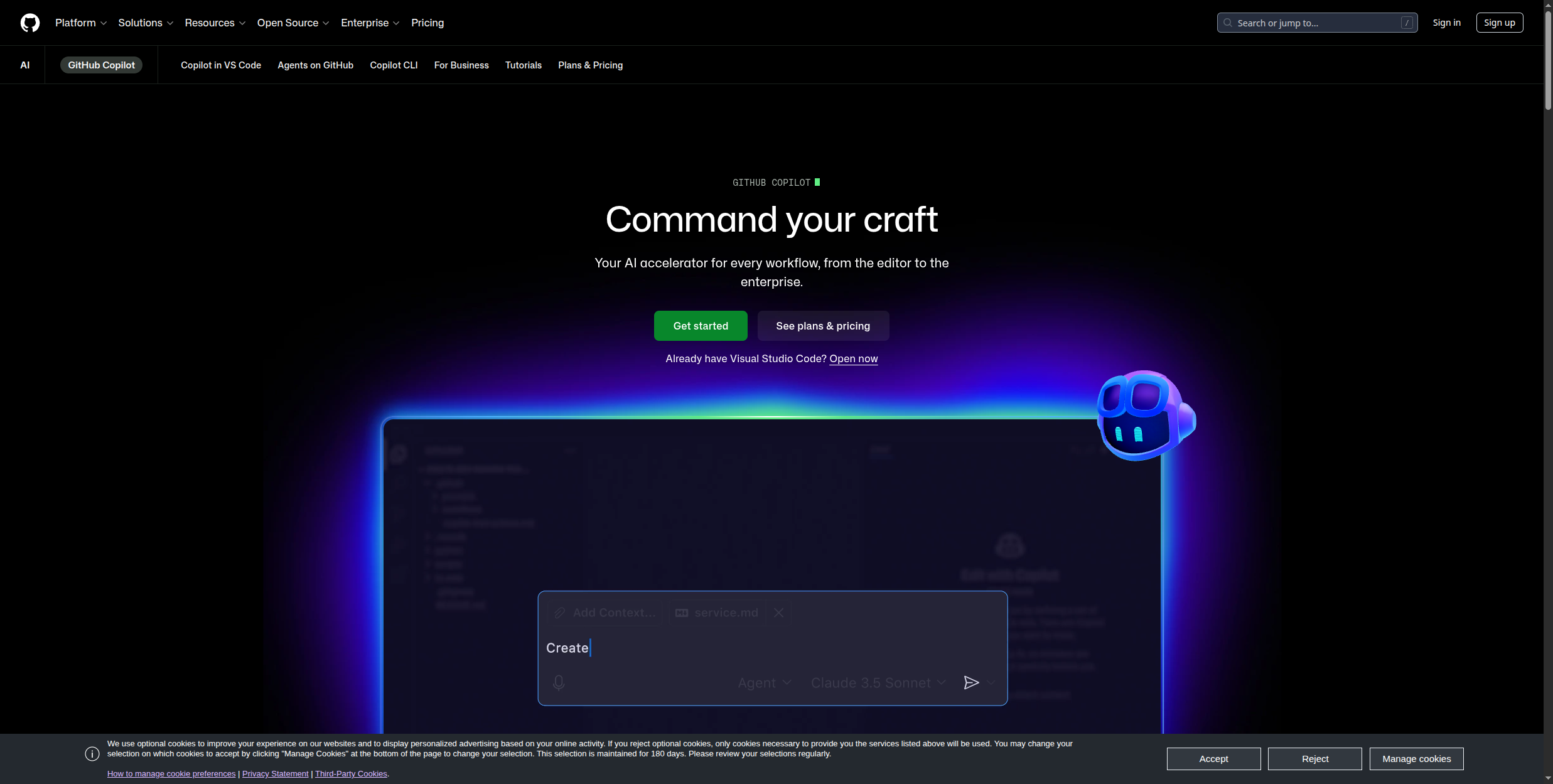1553x784 pixels.
Task: Open the Solutions dropdown menu
Action: [146, 23]
